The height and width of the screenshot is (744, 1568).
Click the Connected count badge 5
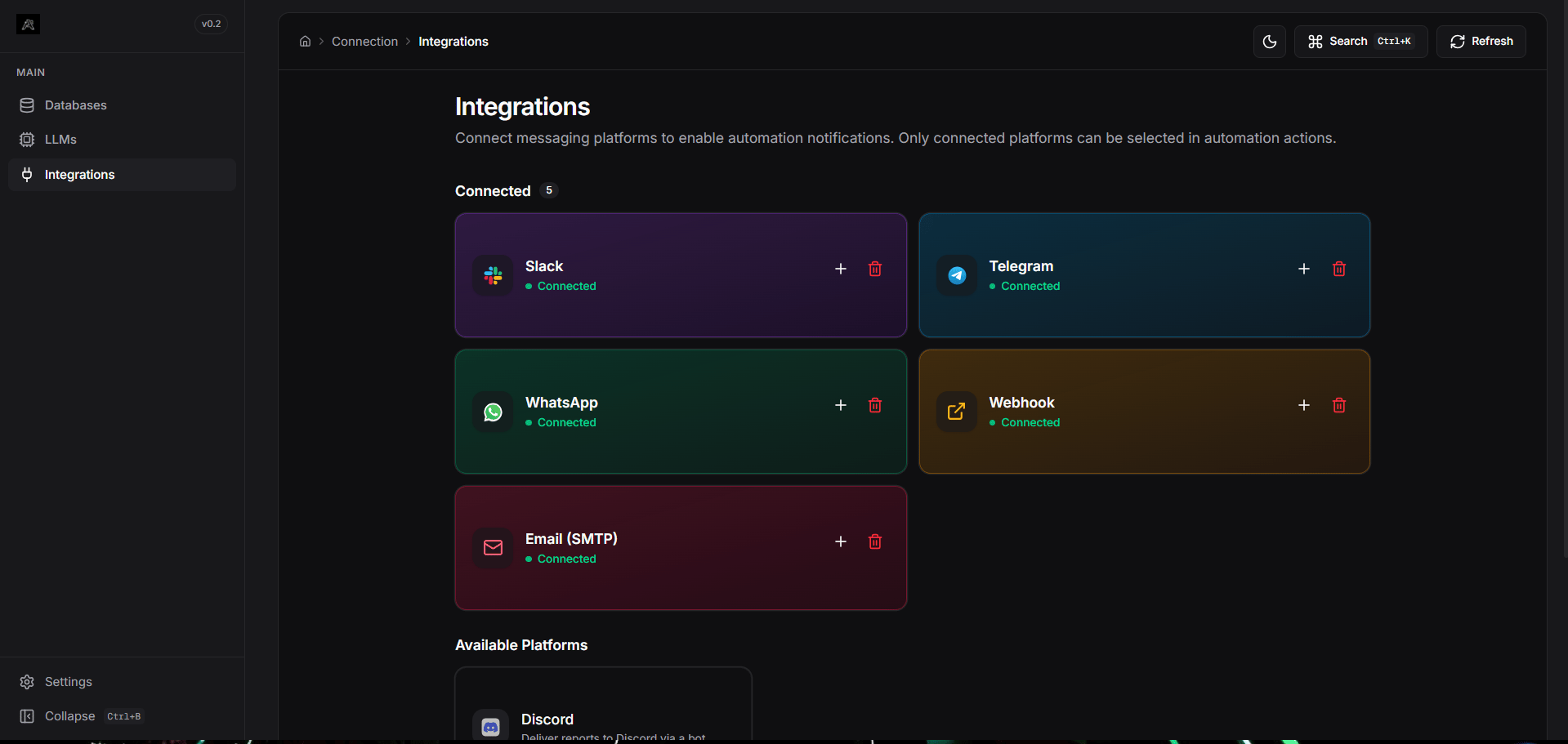549,190
